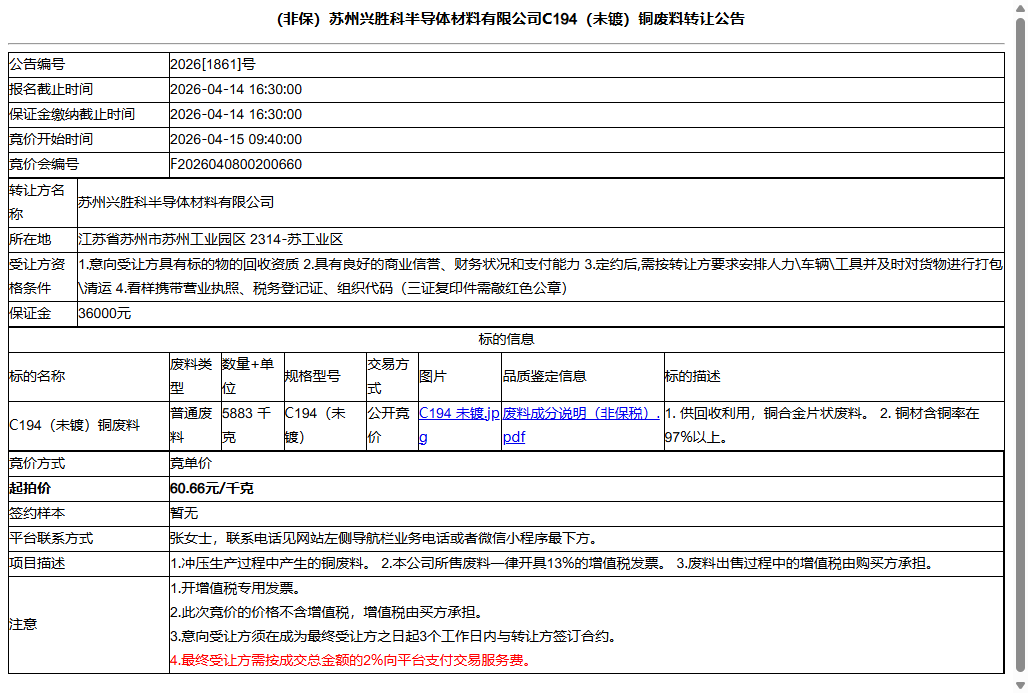Click the 竞价开始时间 label cell
Viewport: 1028px width, 693px height.
point(89,139)
